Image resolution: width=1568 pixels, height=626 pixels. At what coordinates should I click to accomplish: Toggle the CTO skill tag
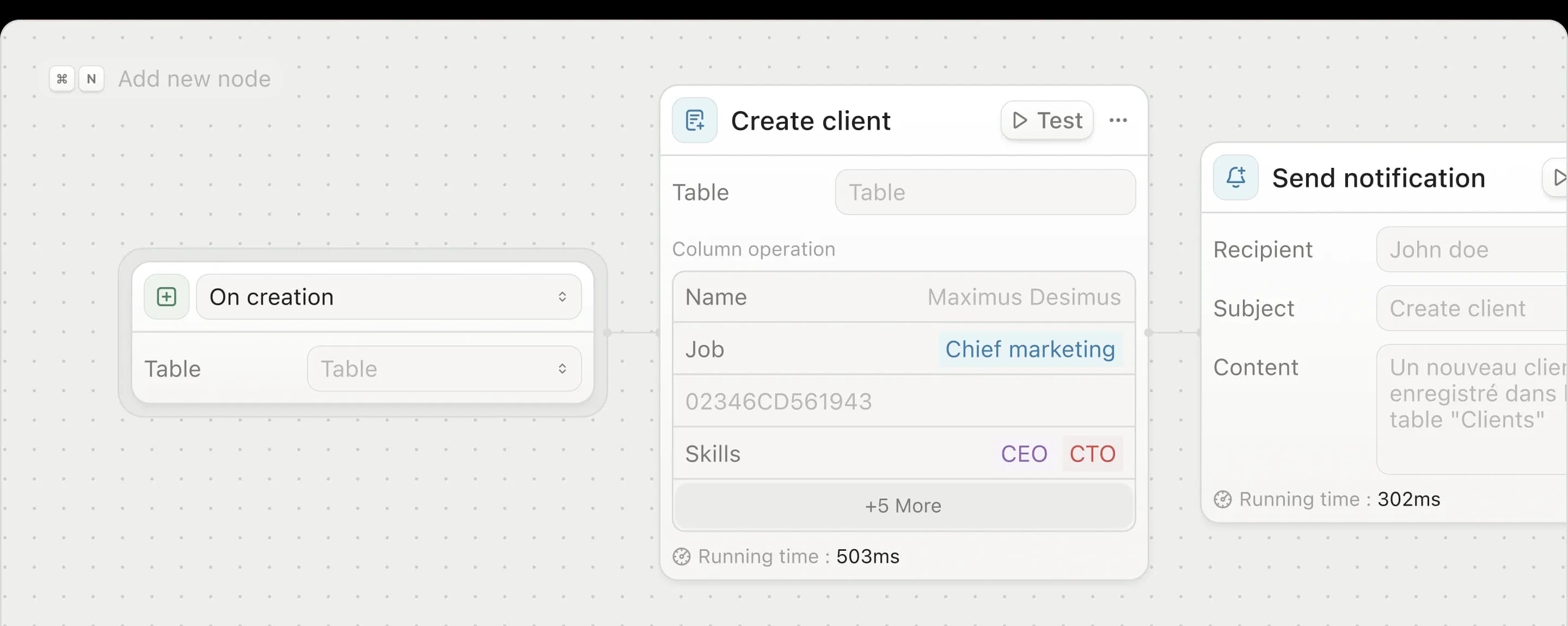(1092, 453)
